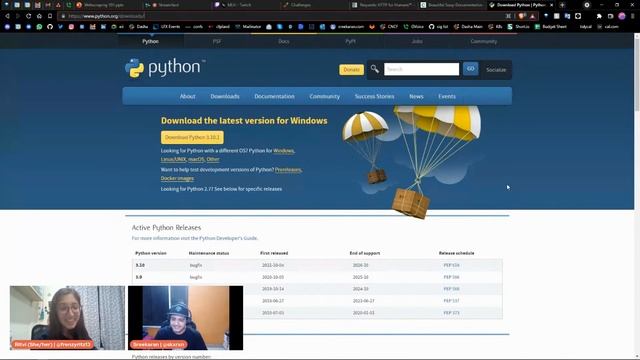Switch to the Beautiful Soup Documentation tab
This screenshot has width=640, height=360.
coord(451,5)
